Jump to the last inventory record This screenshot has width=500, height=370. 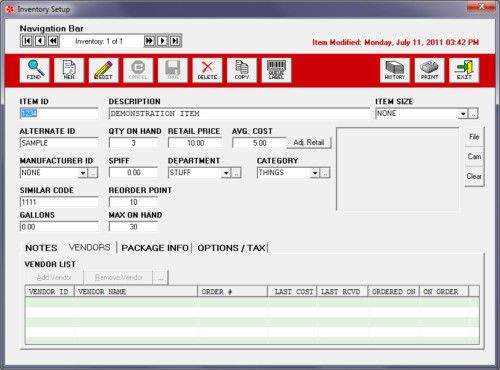[175, 41]
